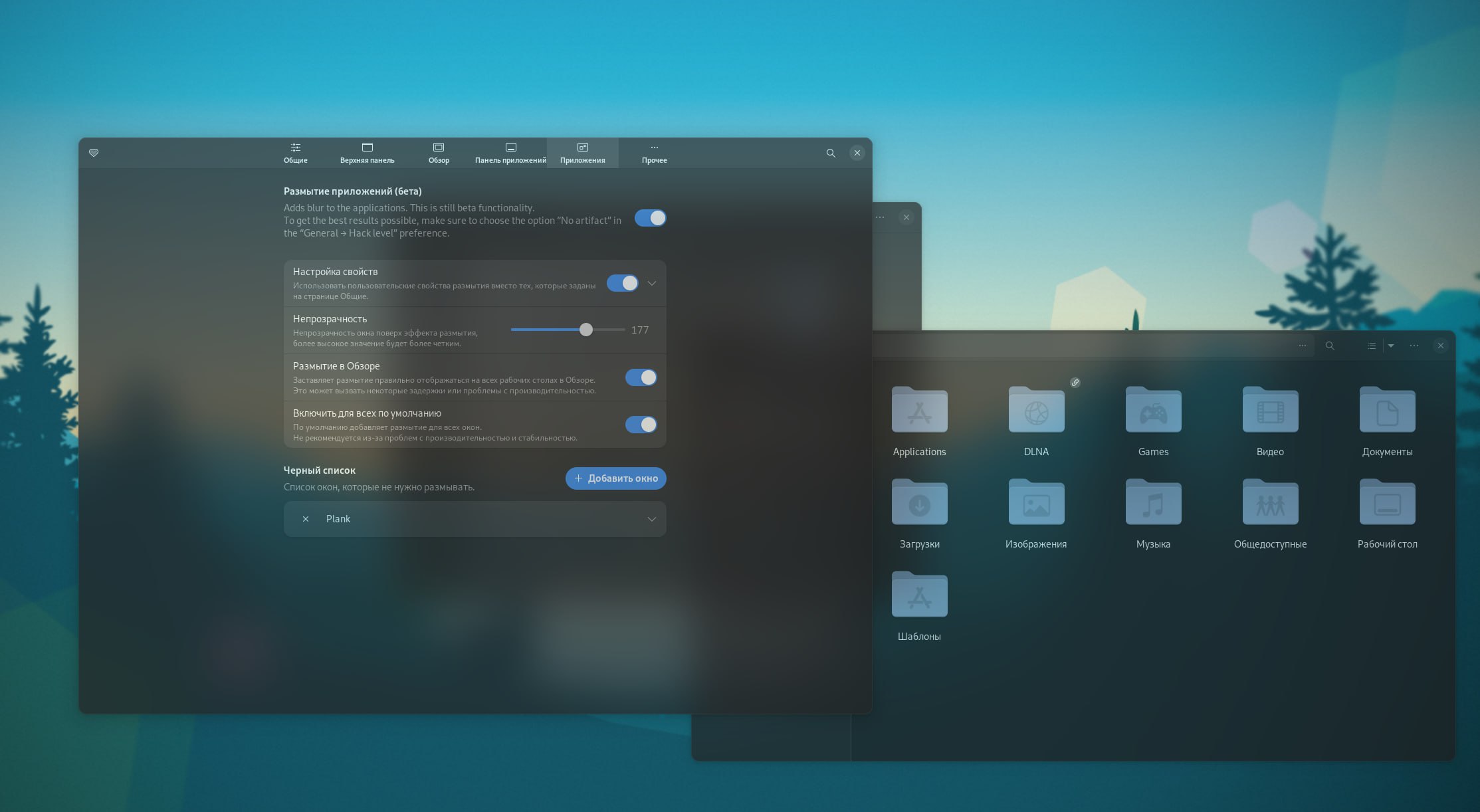Screen dimensions: 1480x812
Task: Click the heart donate icon
Action: click(x=94, y=153)
